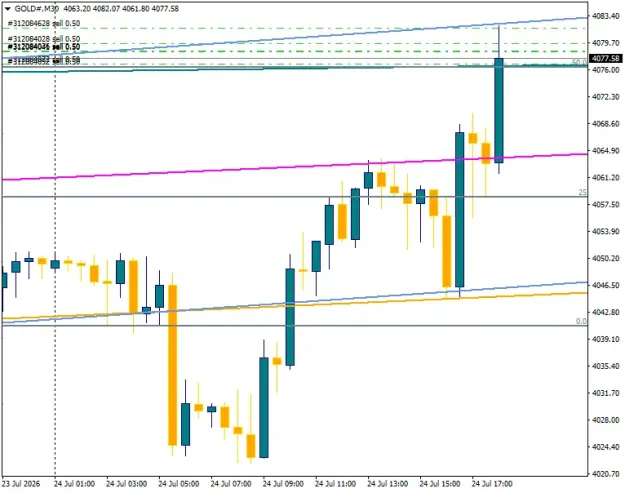Click the 24 Jul 03:00 time label

click(x=126, y=484)
